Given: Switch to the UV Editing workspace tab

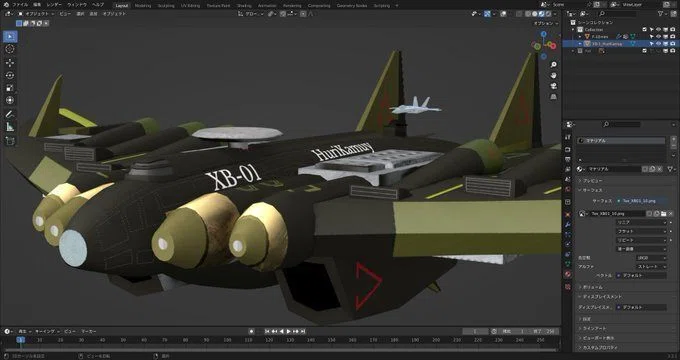Looking at the screenshot, I should click(x=190, y=6).
